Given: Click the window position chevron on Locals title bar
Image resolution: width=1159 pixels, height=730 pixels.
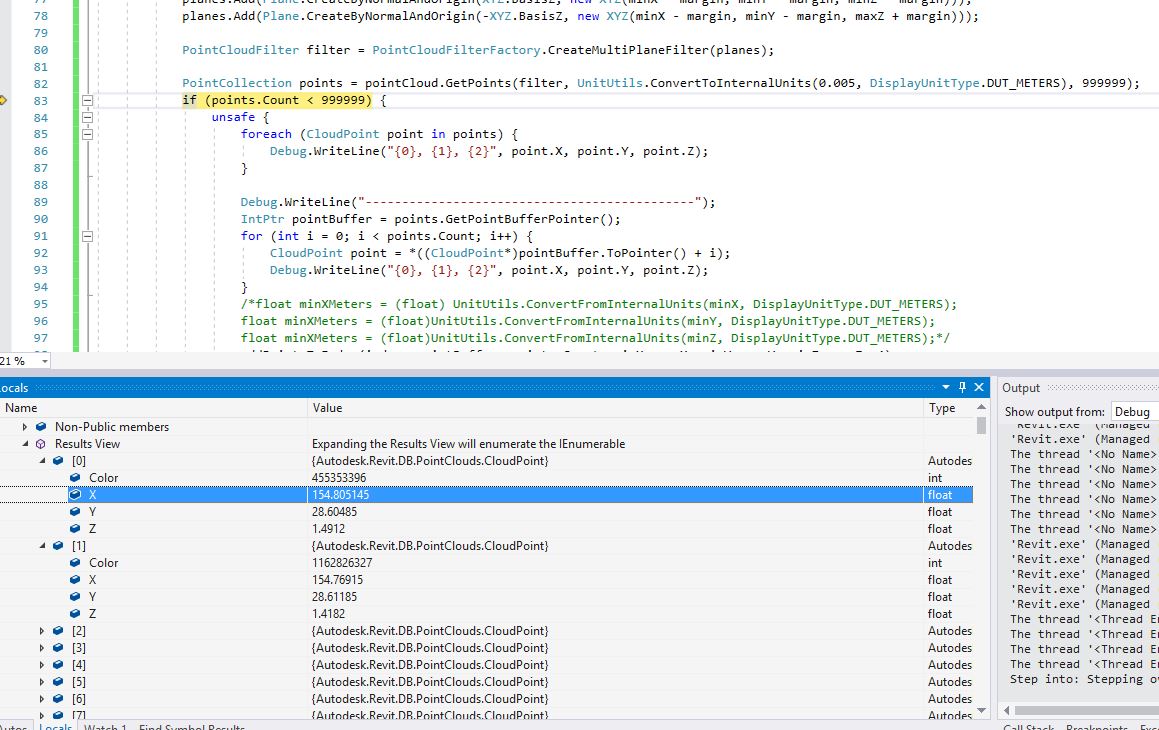Looking at the screenshot, I should [945, 387].
